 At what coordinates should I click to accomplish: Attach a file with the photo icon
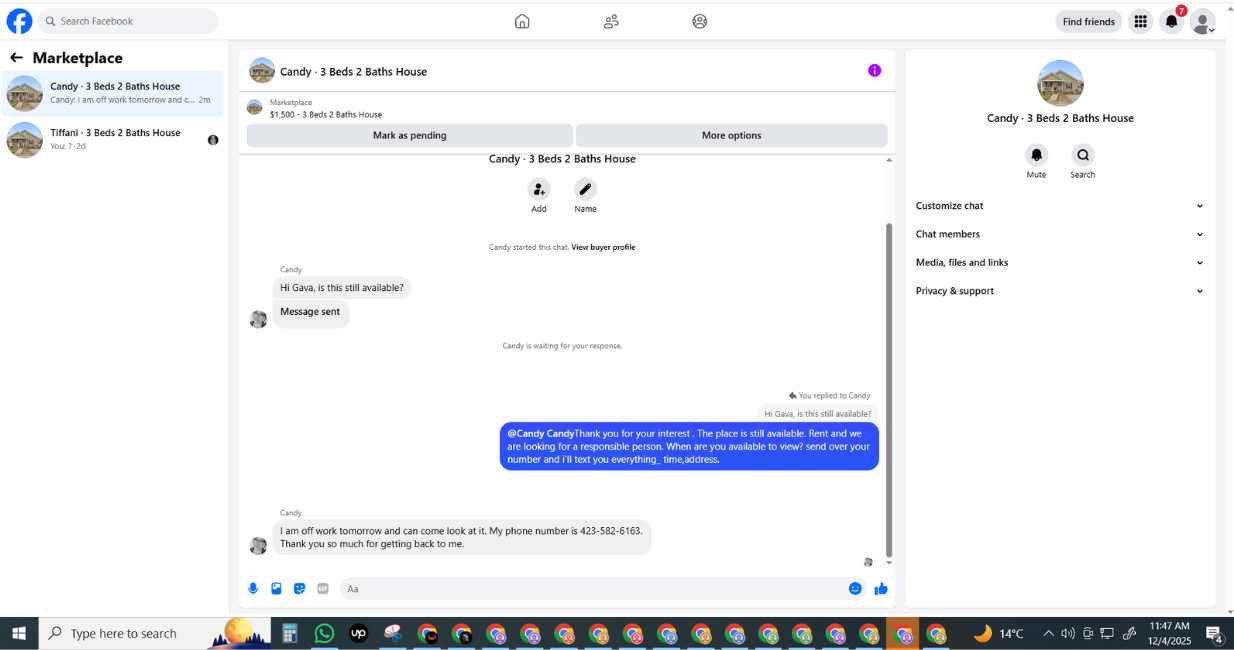tap(276, 589)
